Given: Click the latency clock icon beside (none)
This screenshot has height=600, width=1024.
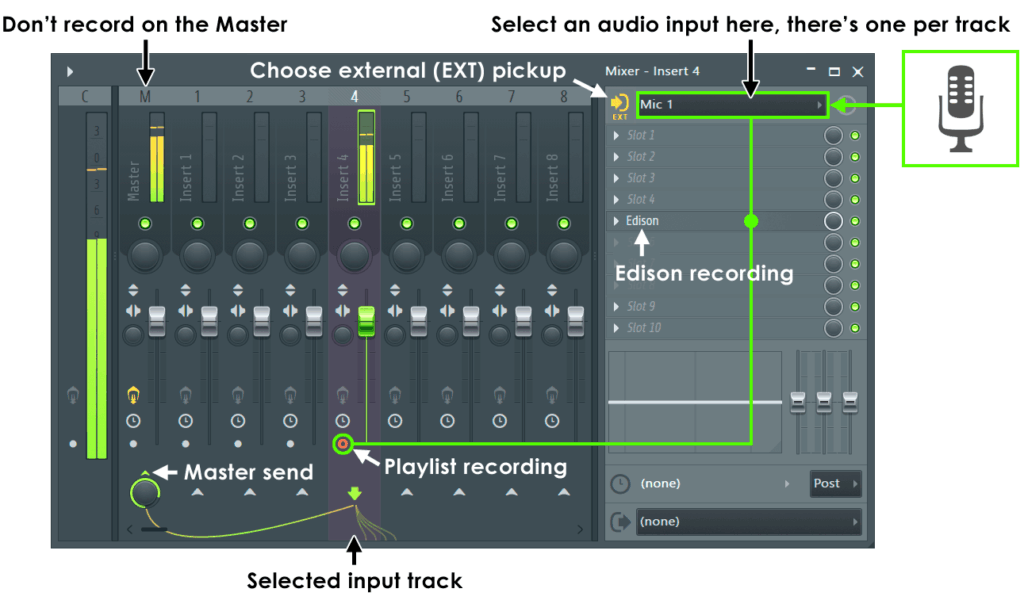Looking at the screenshot, I should click(x=620, y=484).
